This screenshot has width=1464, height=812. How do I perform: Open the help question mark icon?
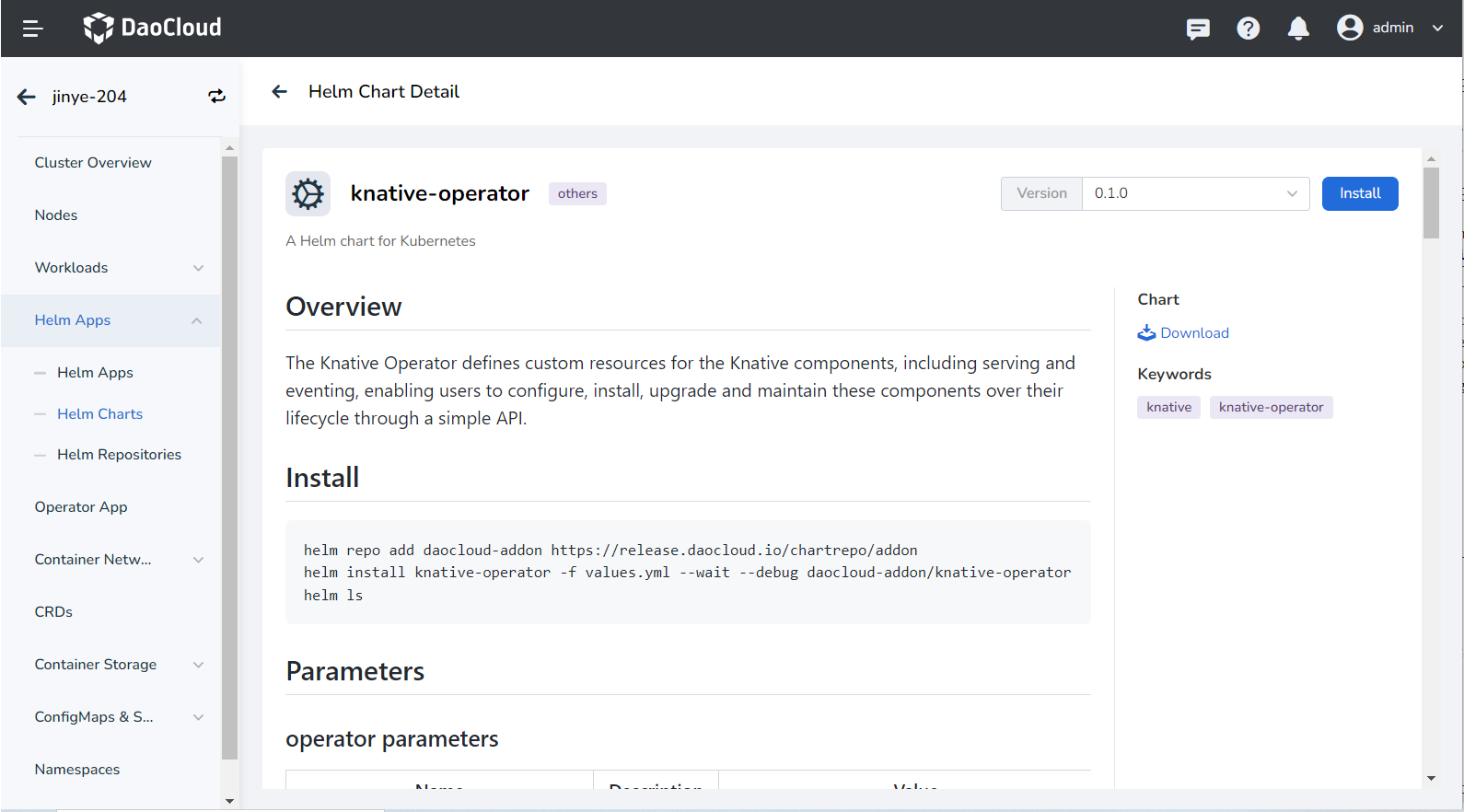pos(1248,29)
